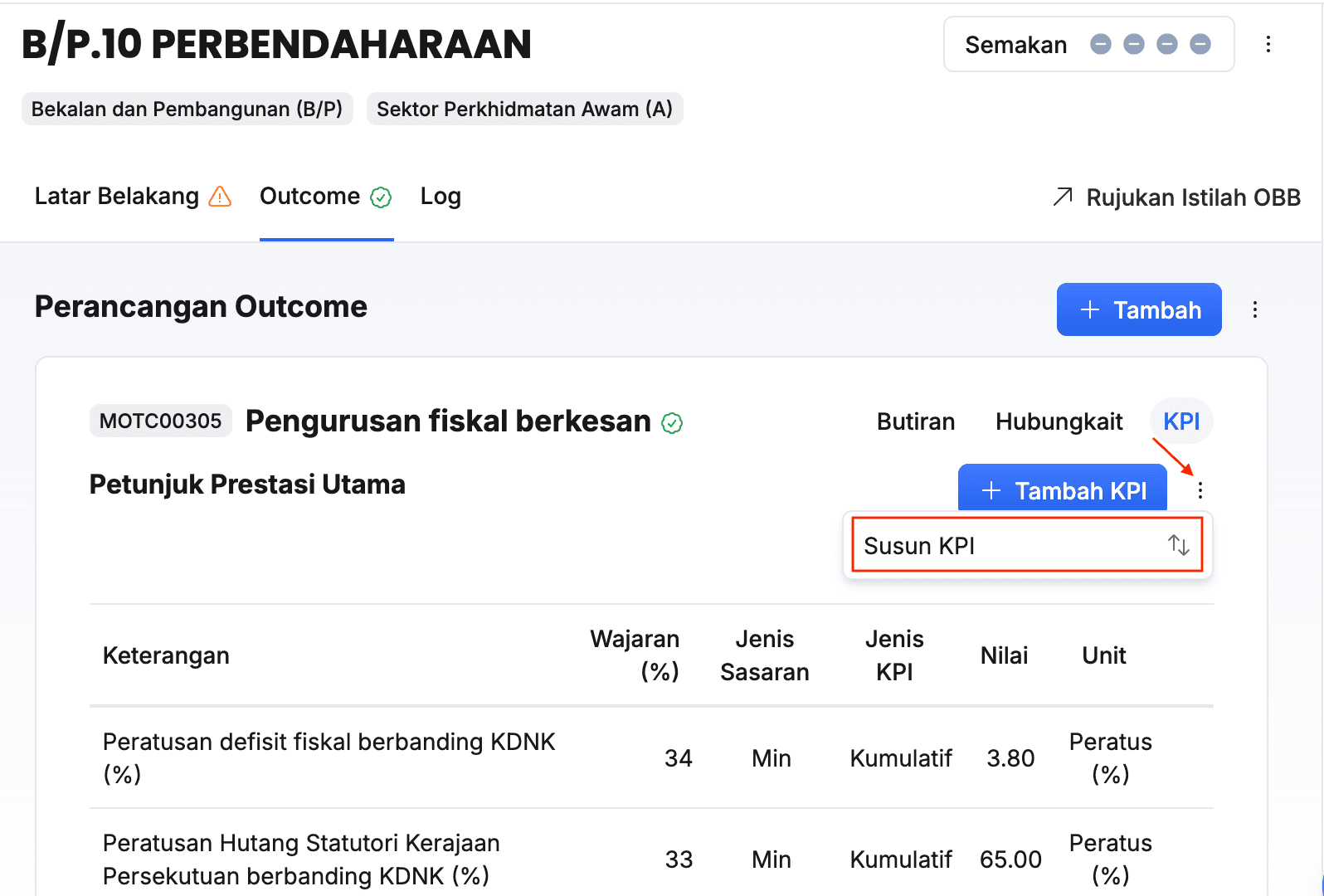Screen dimensions: 1324x896
Task: Click the warning icon on Latar Belakang
Action: [220, 197]
